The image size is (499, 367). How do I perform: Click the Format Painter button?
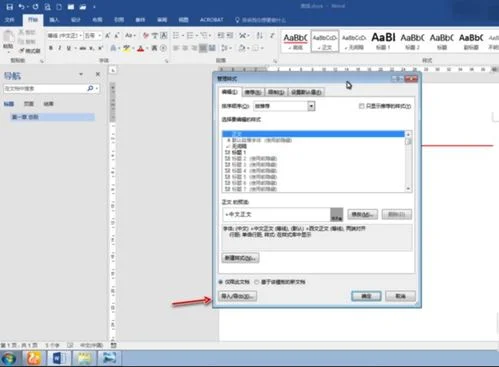click(30, 51)
